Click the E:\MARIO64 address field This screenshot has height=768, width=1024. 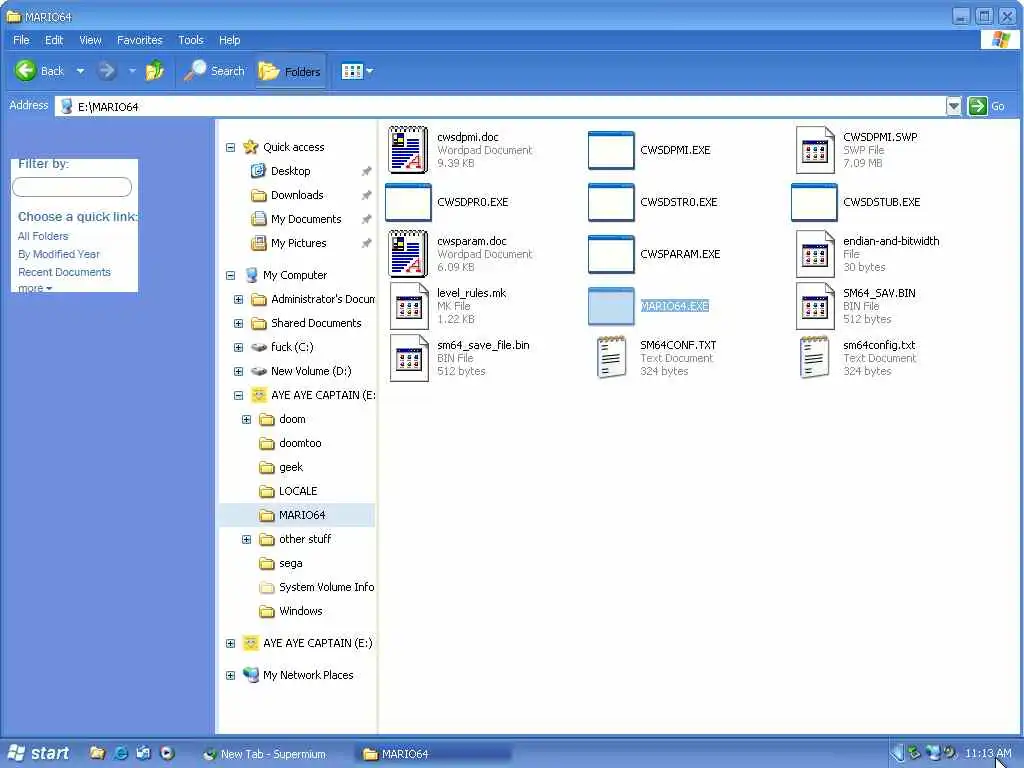coord(500,106)
